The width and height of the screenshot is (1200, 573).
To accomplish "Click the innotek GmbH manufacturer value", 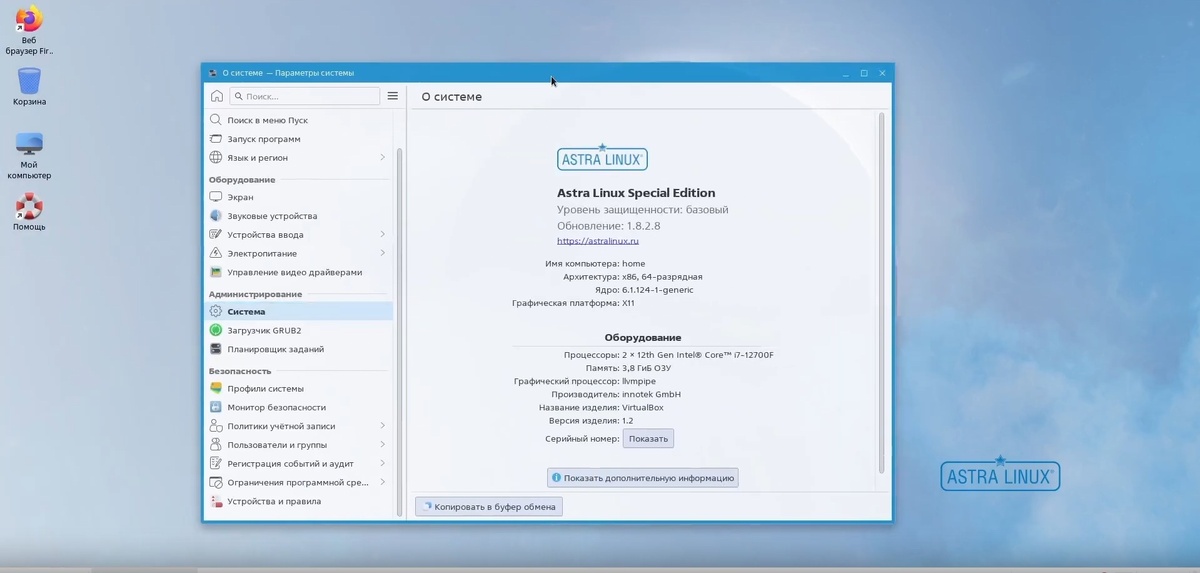I will (651, 394).
